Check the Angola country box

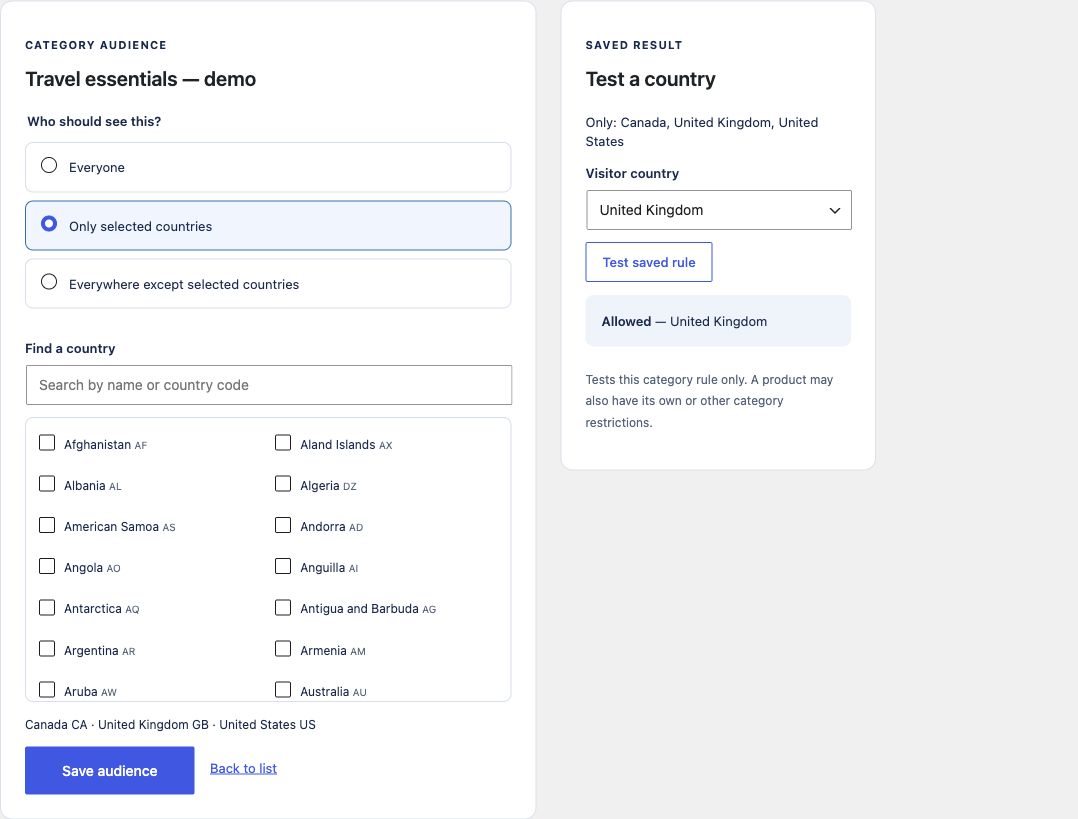point(47,566)
